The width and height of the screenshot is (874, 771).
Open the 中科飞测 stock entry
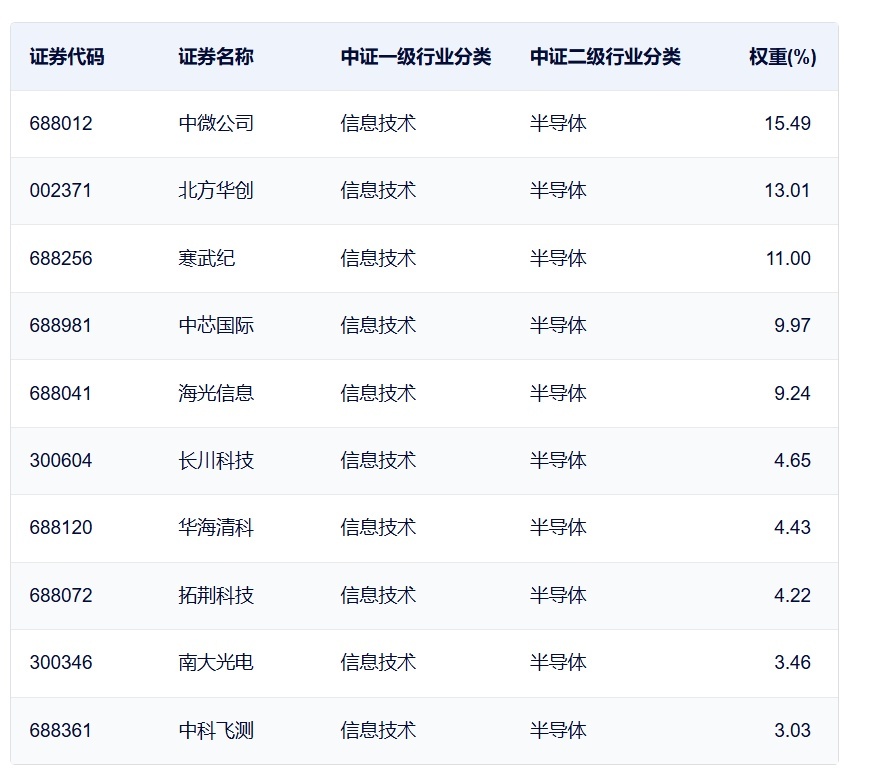point(216,730)
